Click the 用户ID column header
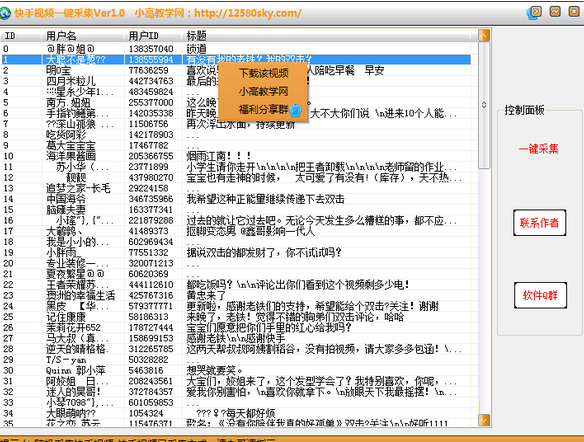Screen dimensions: 584x442 [153, 36]
